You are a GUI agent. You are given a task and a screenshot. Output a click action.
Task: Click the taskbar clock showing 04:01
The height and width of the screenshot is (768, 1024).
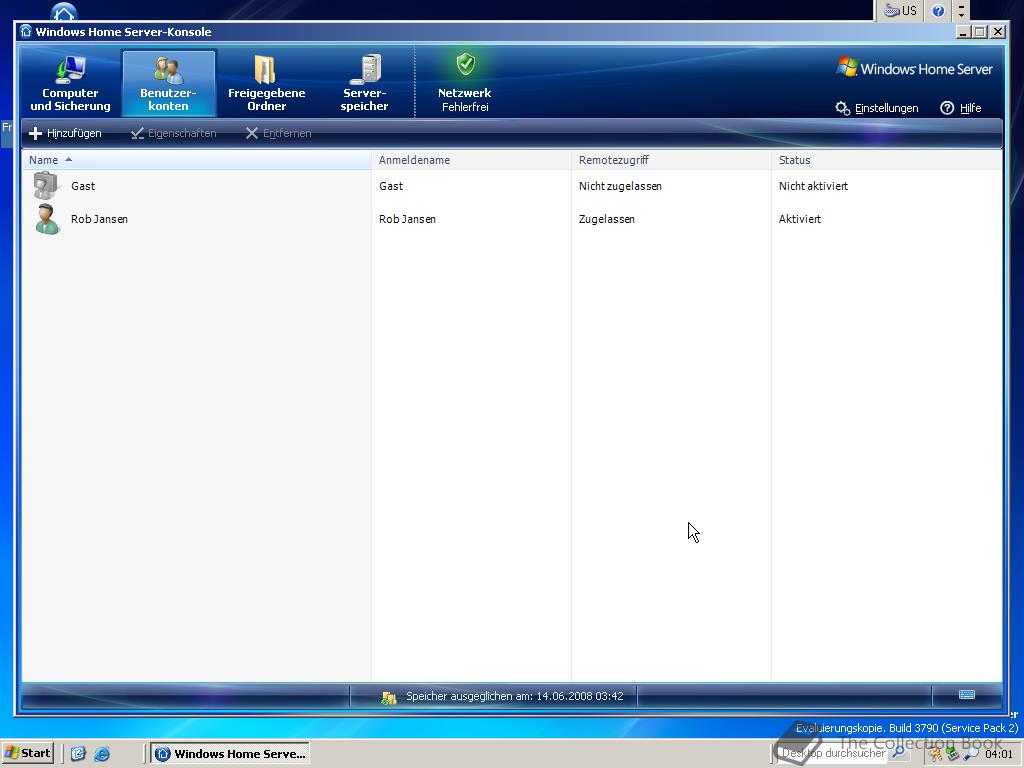coord(999,754)
